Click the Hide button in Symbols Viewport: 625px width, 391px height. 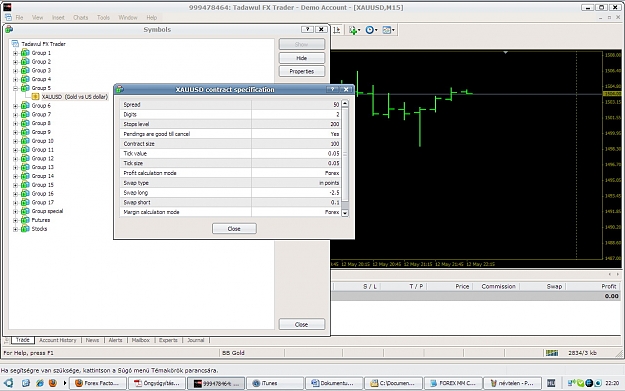(302, 58)
